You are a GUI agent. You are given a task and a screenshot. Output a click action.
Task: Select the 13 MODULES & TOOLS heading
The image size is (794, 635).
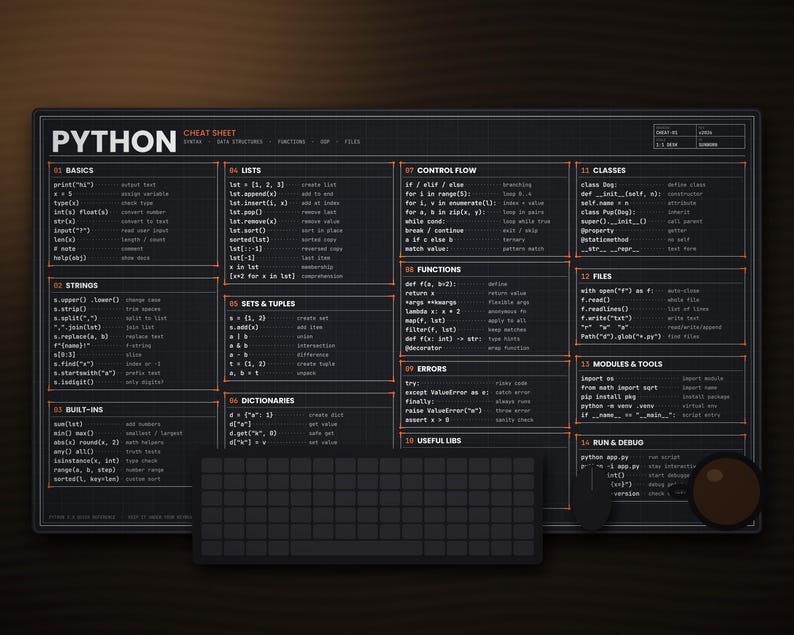click(621, 364)
